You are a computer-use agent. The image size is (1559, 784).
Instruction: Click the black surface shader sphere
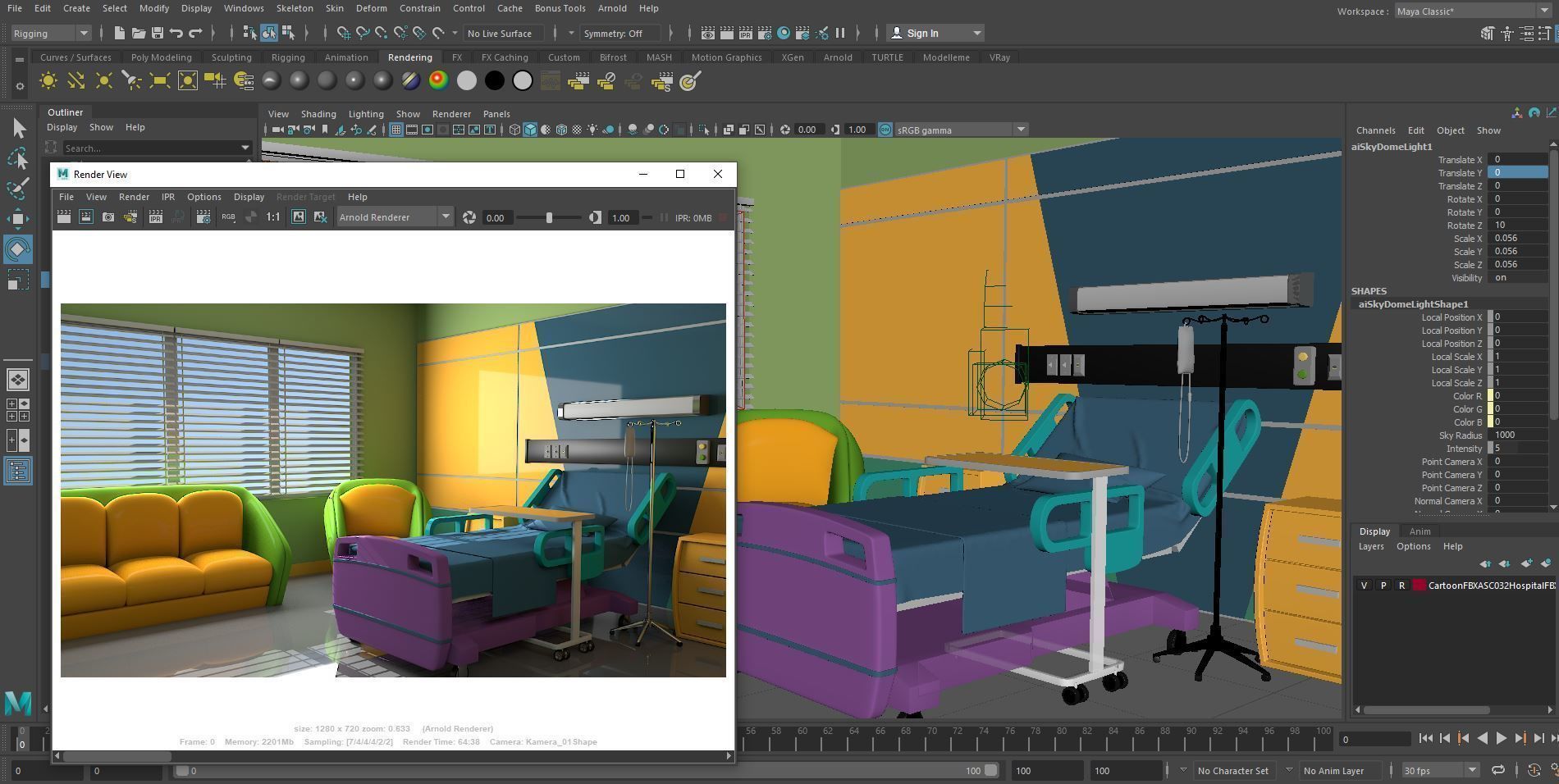tap(495, 80)
